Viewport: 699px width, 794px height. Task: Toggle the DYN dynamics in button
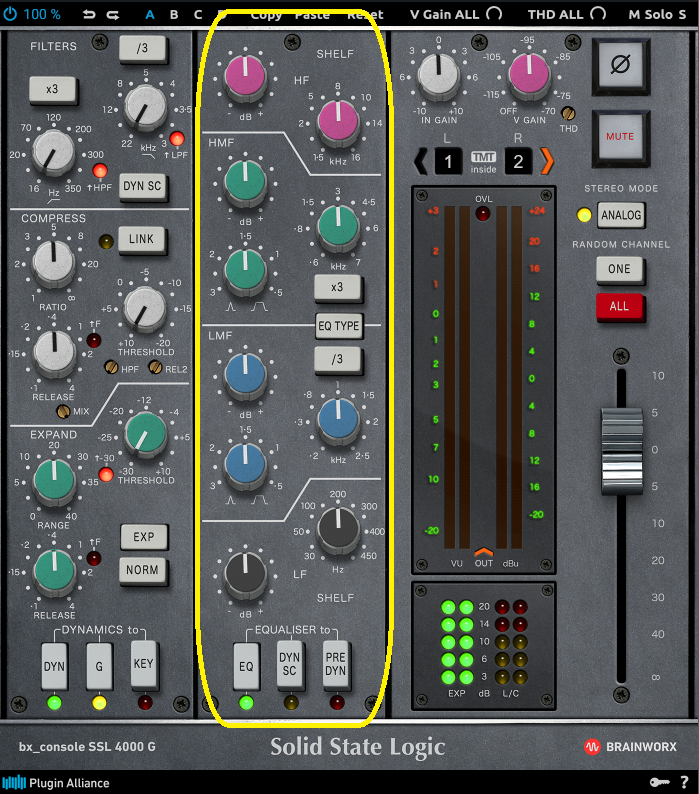(54, 666)
